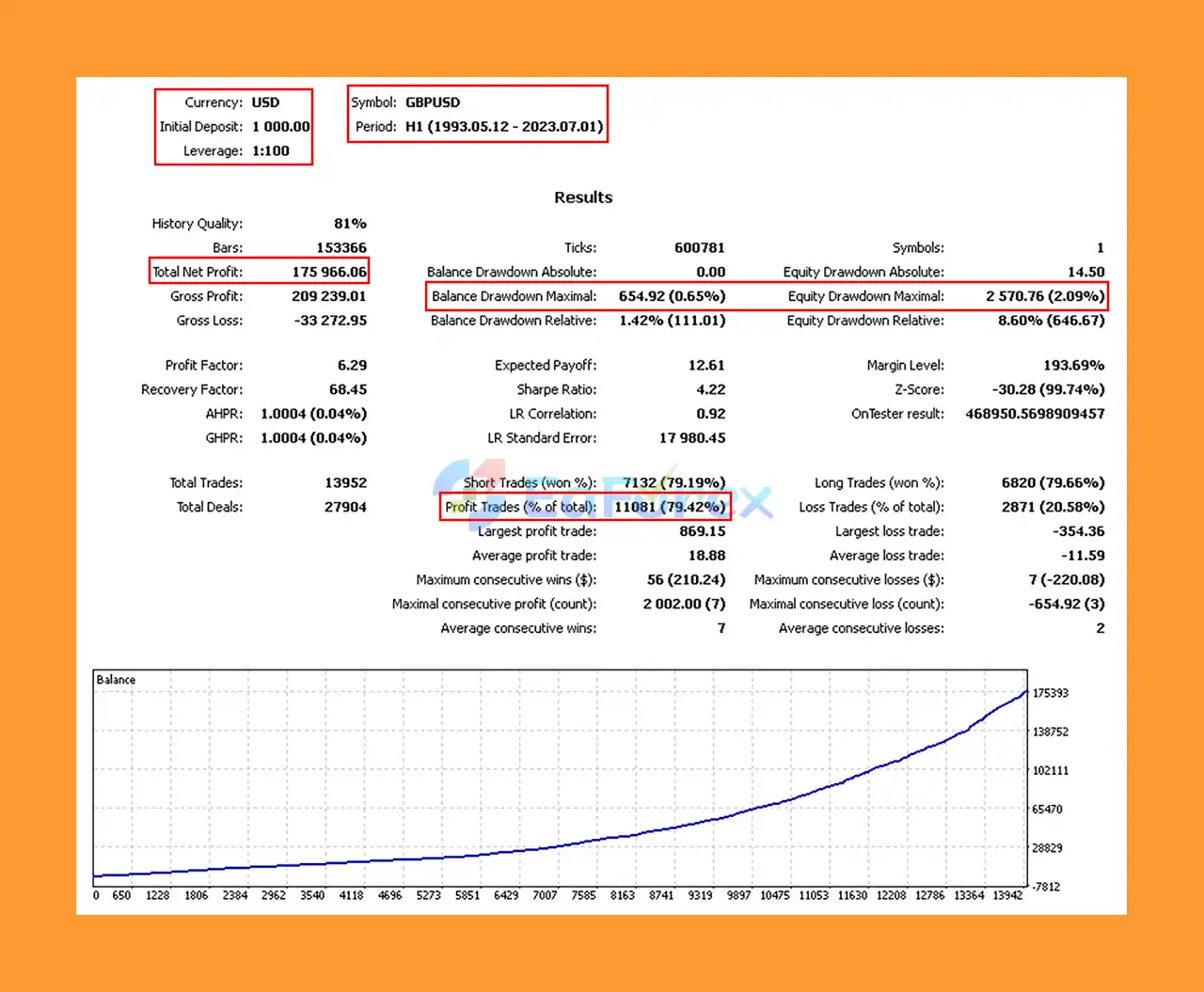Select the Long Trades value 6820 (79.66%)

[1053, 482]
